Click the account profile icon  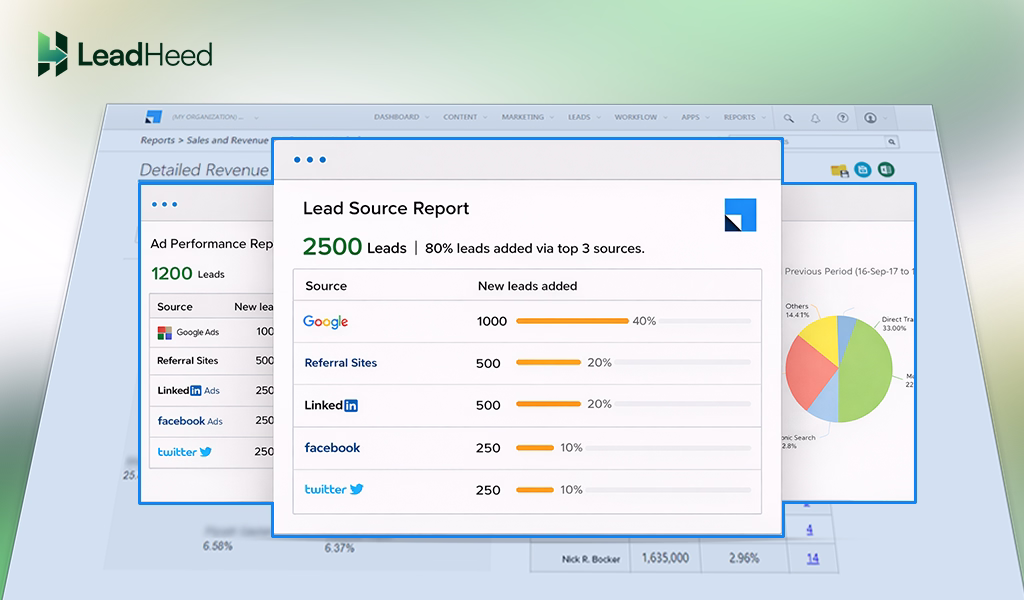click(871, 118)
